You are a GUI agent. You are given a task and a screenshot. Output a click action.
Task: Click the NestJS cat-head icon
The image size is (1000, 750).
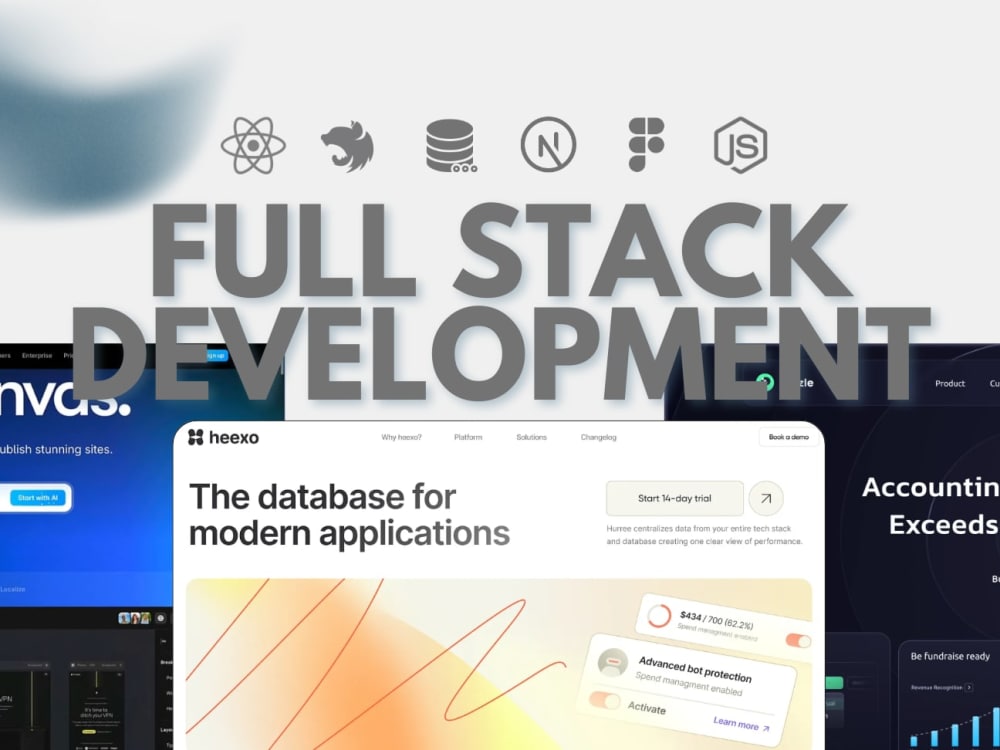click(347, 147)
